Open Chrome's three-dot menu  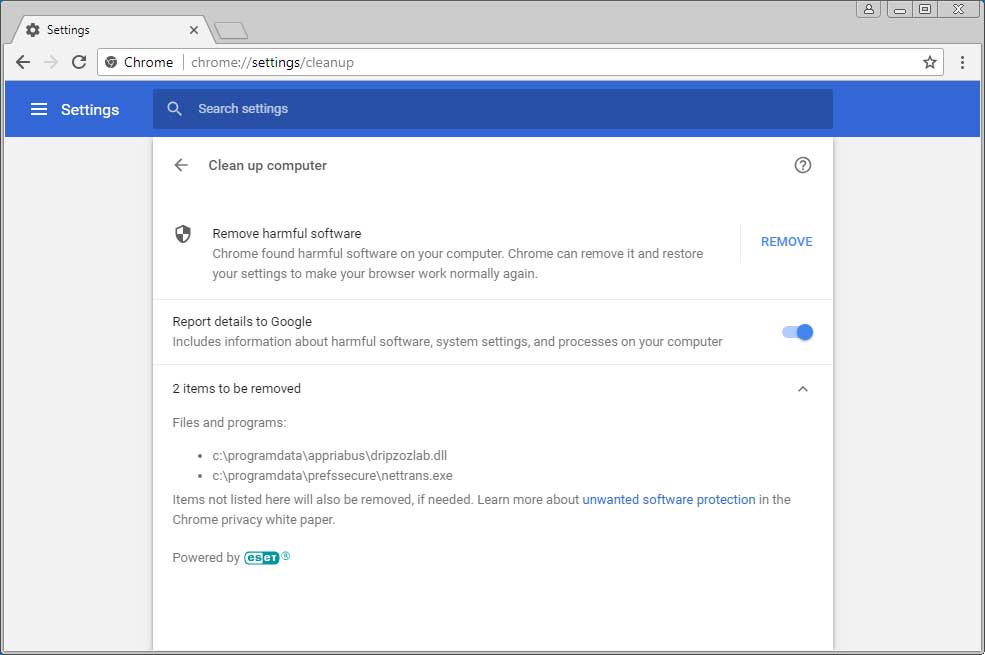[962, 62]
